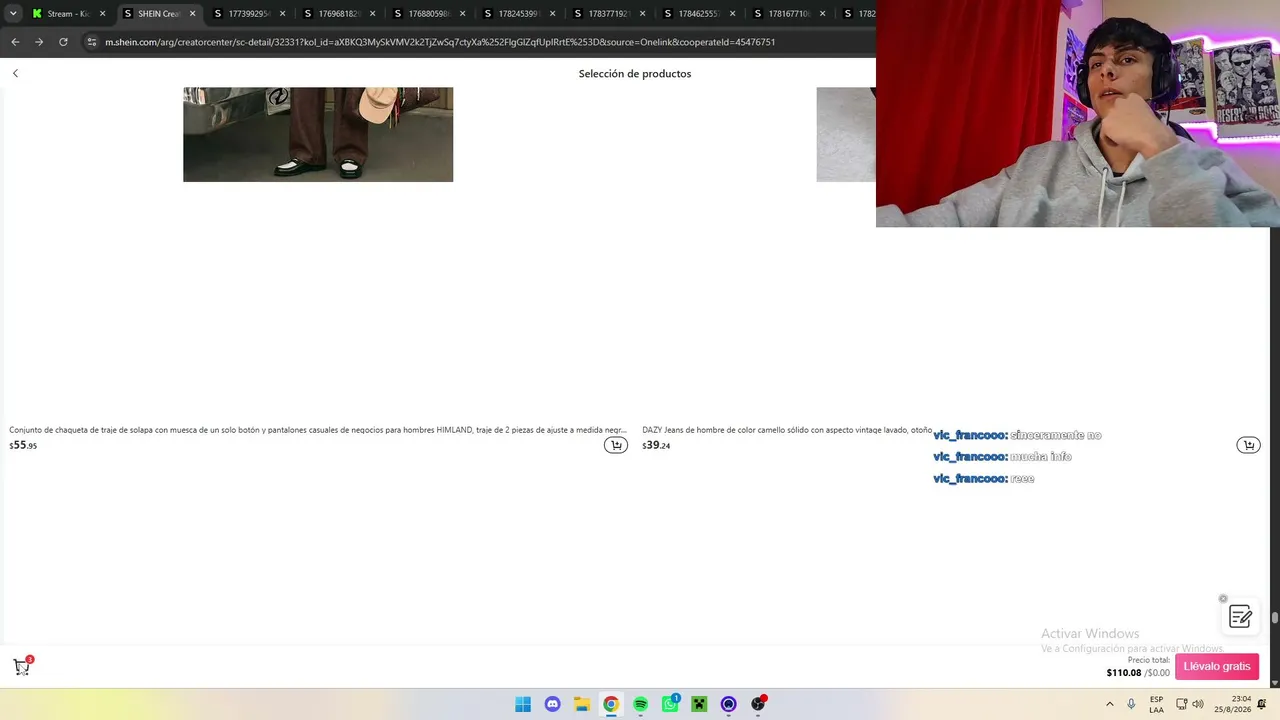Close the tab titled 1781677
Image resolution: width=1280 pixels, height=720 pixels.
click(822, 14)
